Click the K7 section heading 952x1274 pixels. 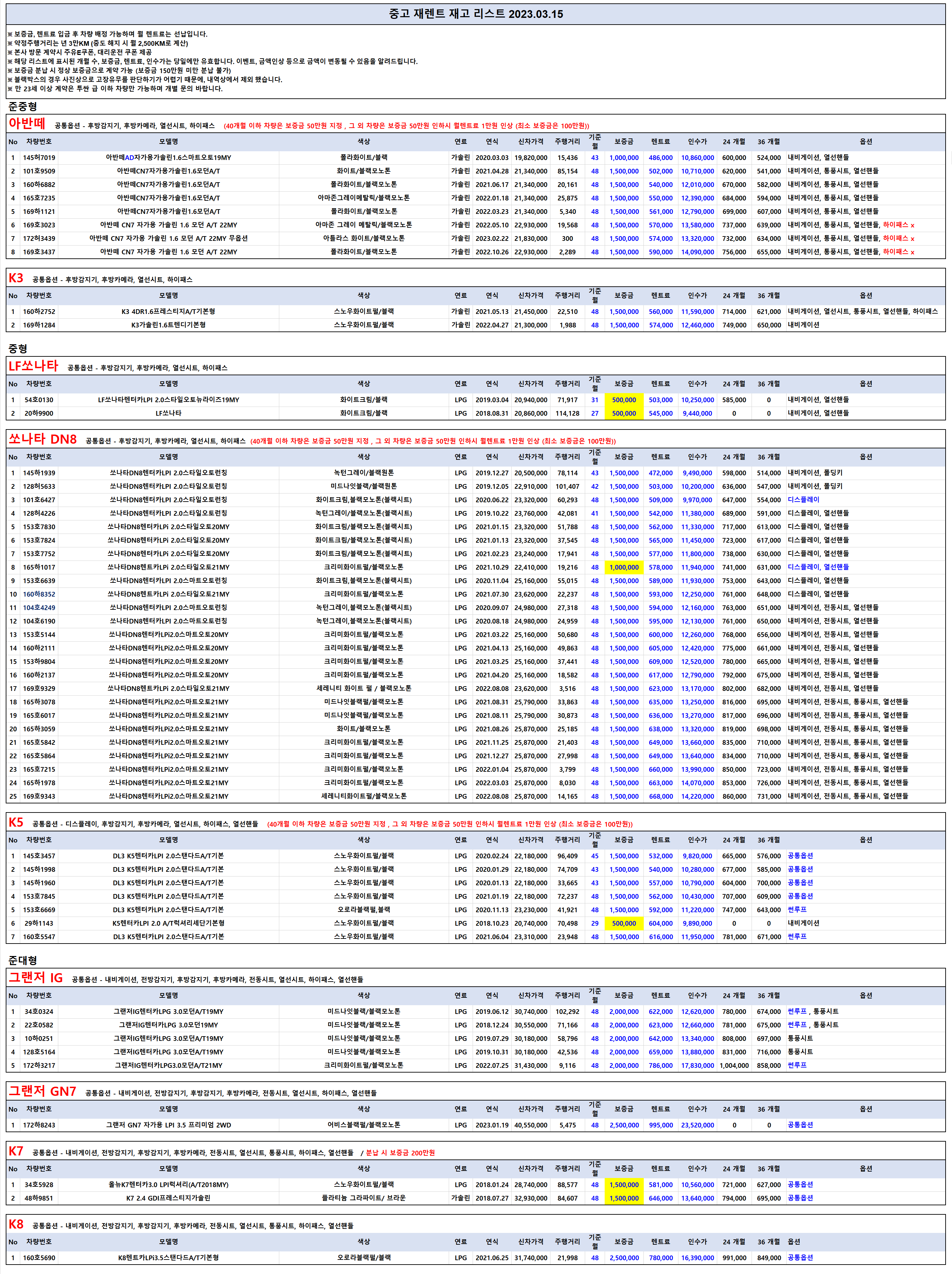[x=16, y=1151]
